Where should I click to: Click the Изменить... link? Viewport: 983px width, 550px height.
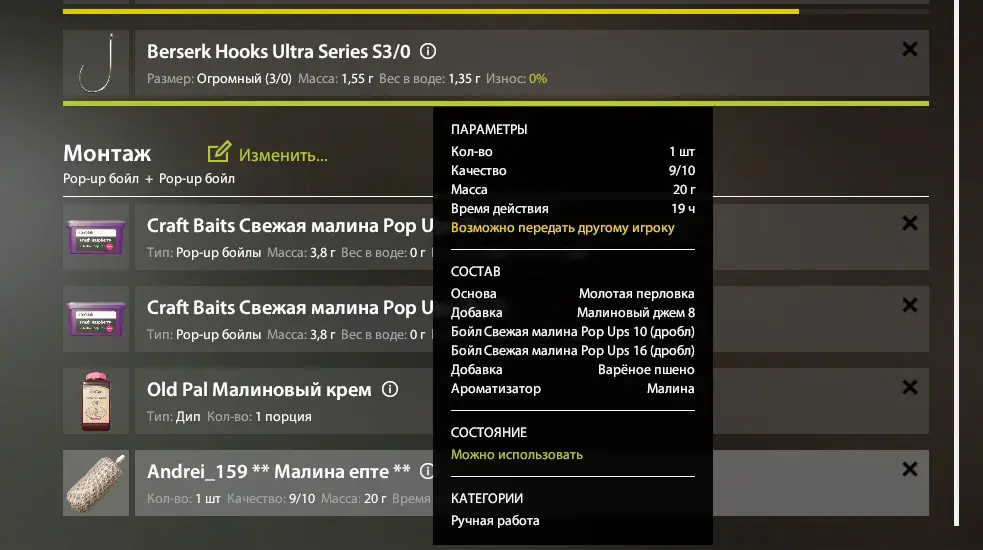[x=283, y=155]
